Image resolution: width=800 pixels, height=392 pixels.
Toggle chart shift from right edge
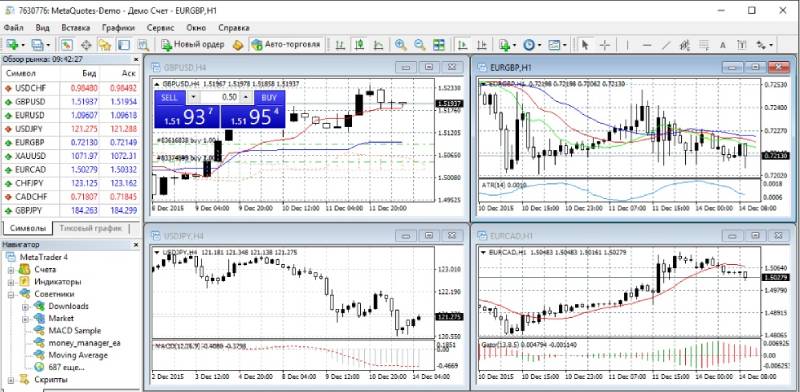482,45
